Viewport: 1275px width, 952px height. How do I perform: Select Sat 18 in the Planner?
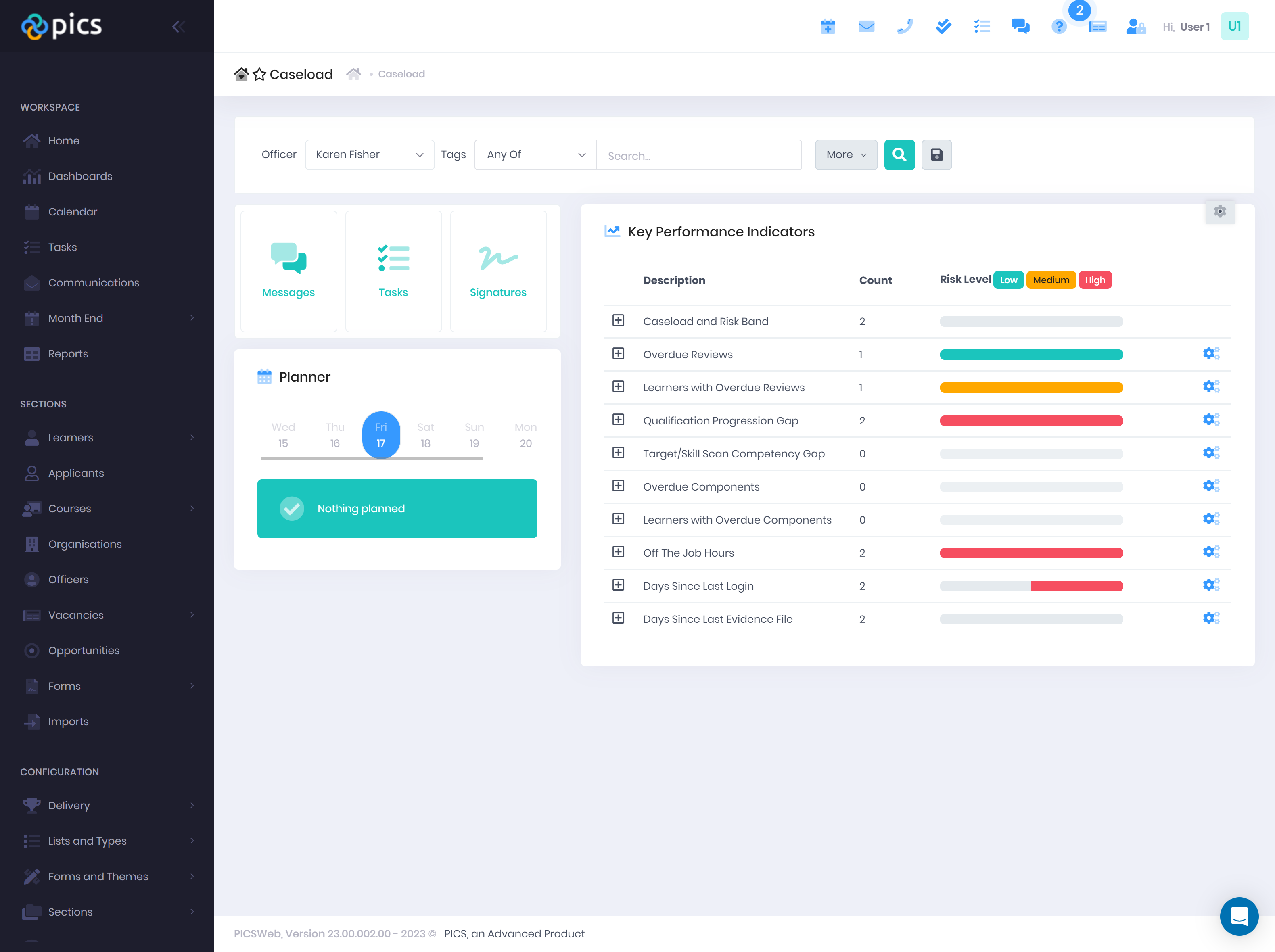point(425,435)
